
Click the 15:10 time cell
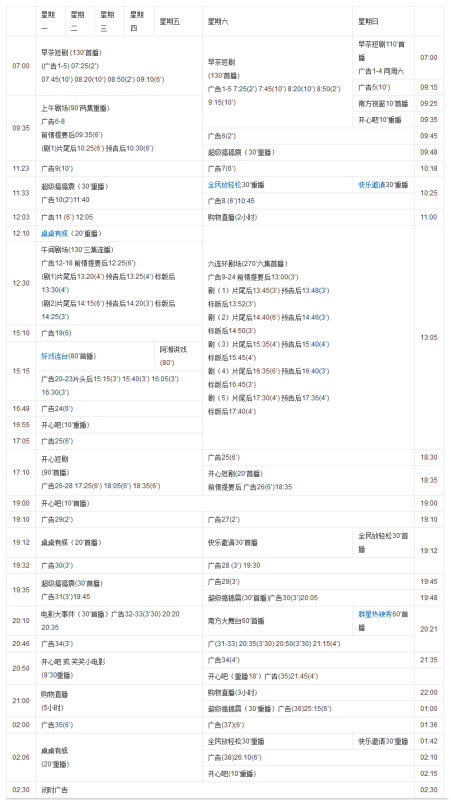(x=21, y=333)
